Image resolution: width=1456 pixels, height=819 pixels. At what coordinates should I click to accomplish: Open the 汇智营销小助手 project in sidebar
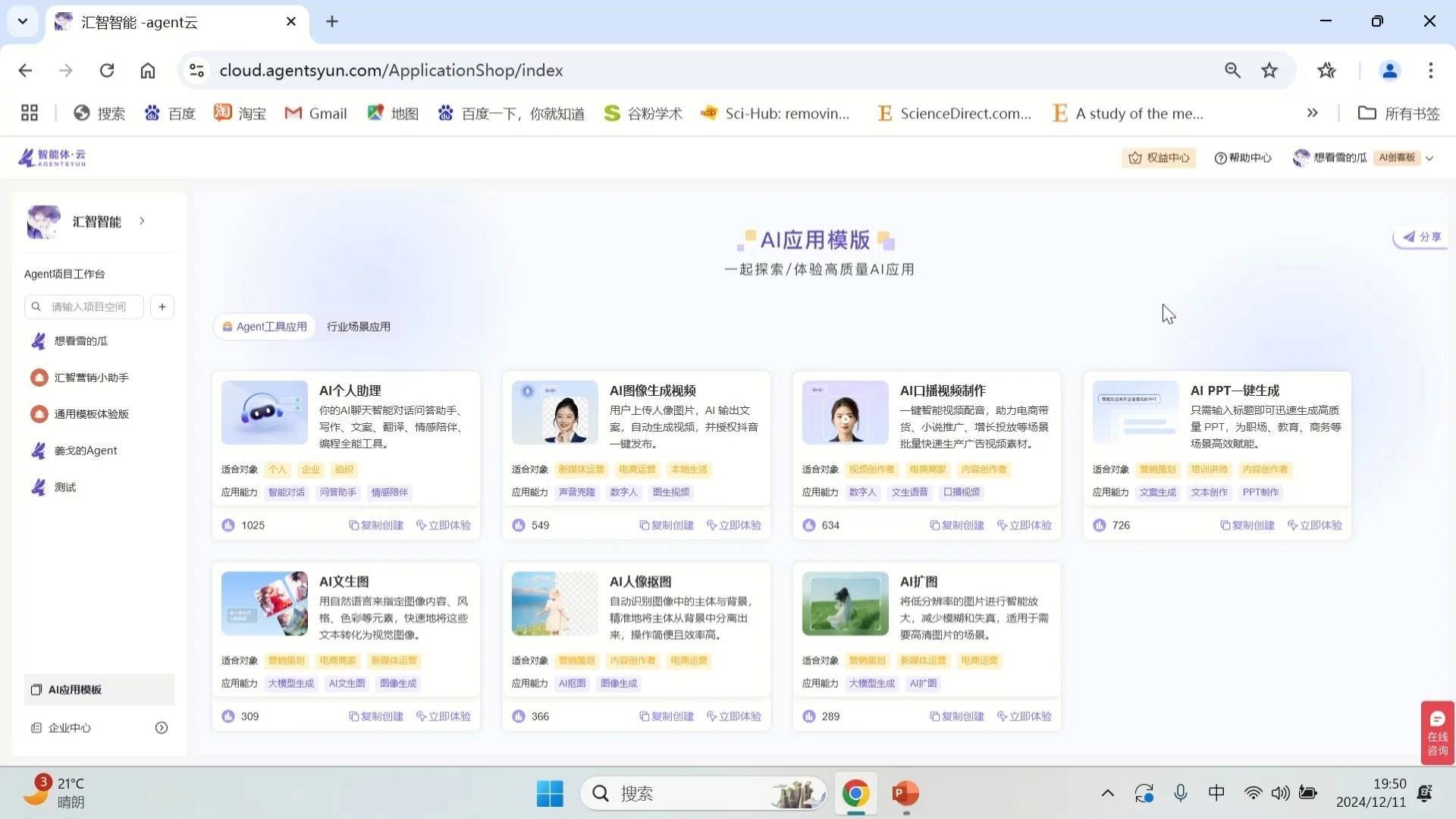click(91, 377)
